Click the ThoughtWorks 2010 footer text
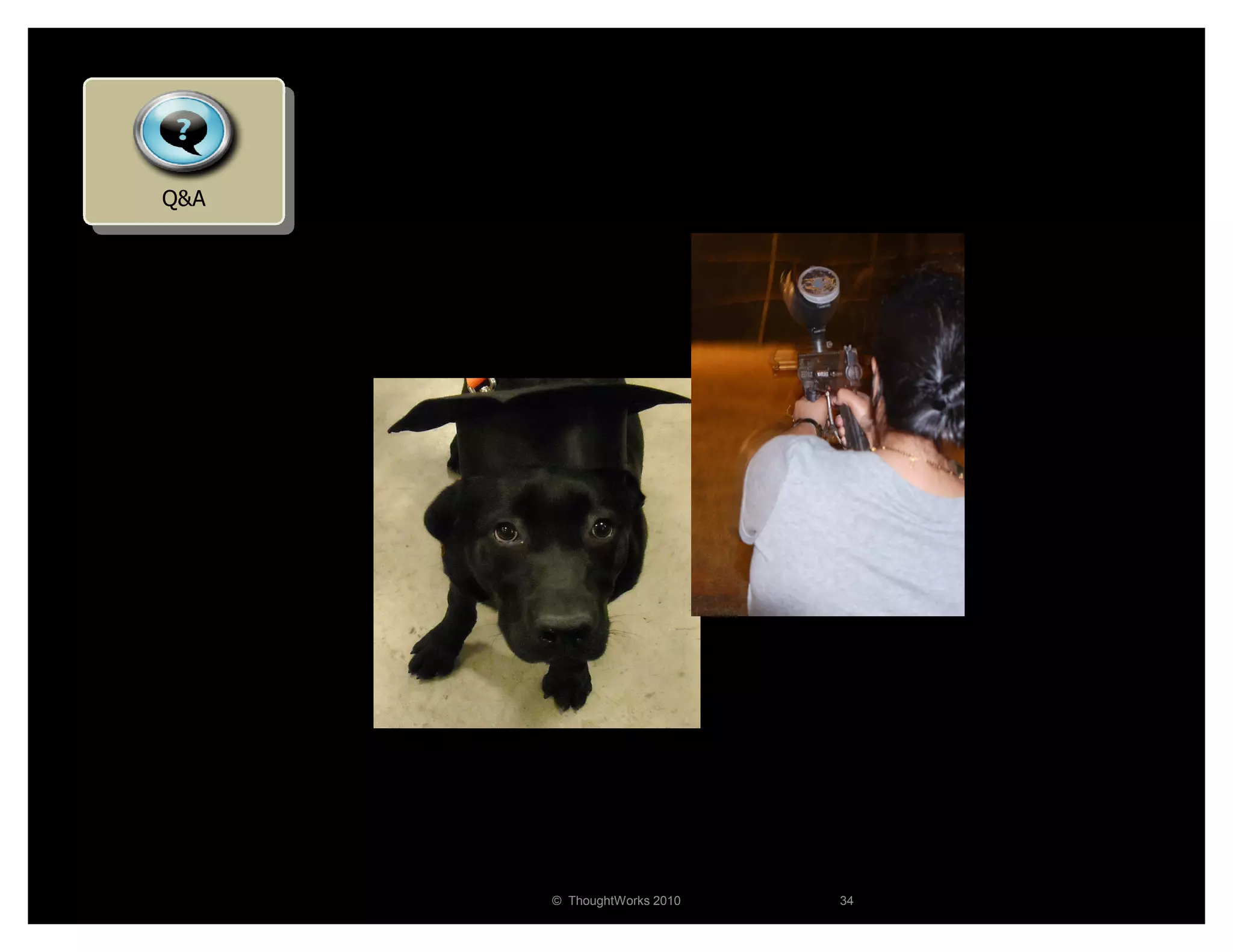Screen dimensions: 1233x952 point(624,901)
